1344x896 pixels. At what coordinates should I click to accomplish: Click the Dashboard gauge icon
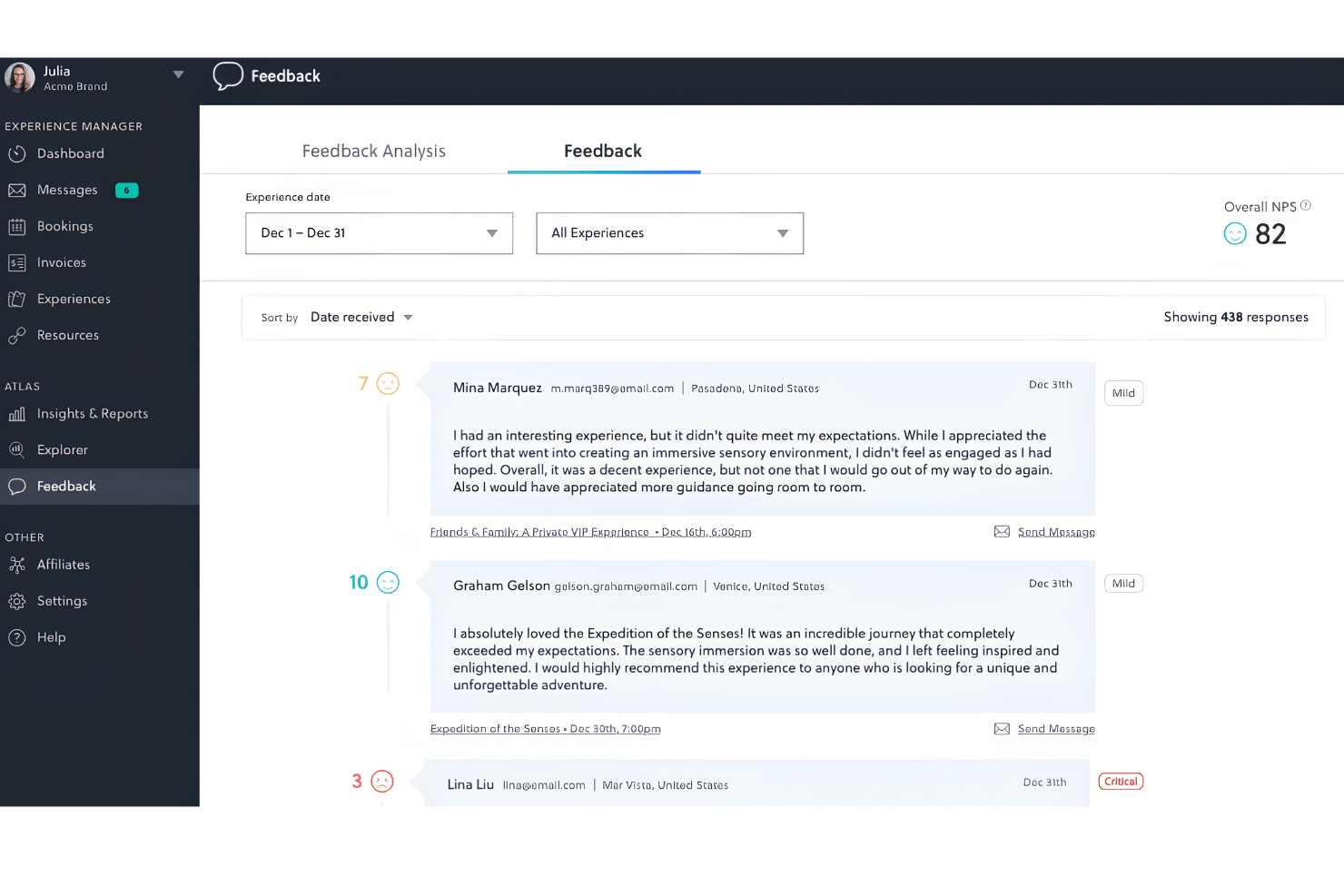(17, 154)
